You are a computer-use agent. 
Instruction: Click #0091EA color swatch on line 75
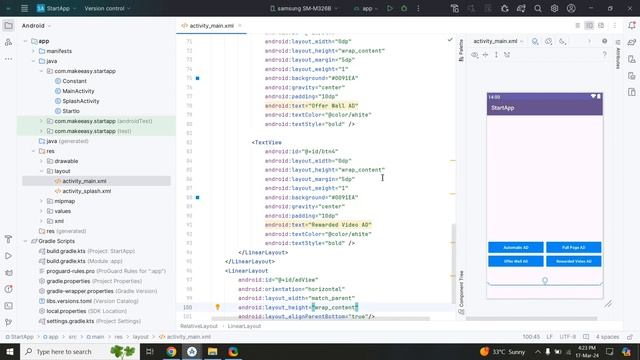pyautogui.click(x=198, y=78)
